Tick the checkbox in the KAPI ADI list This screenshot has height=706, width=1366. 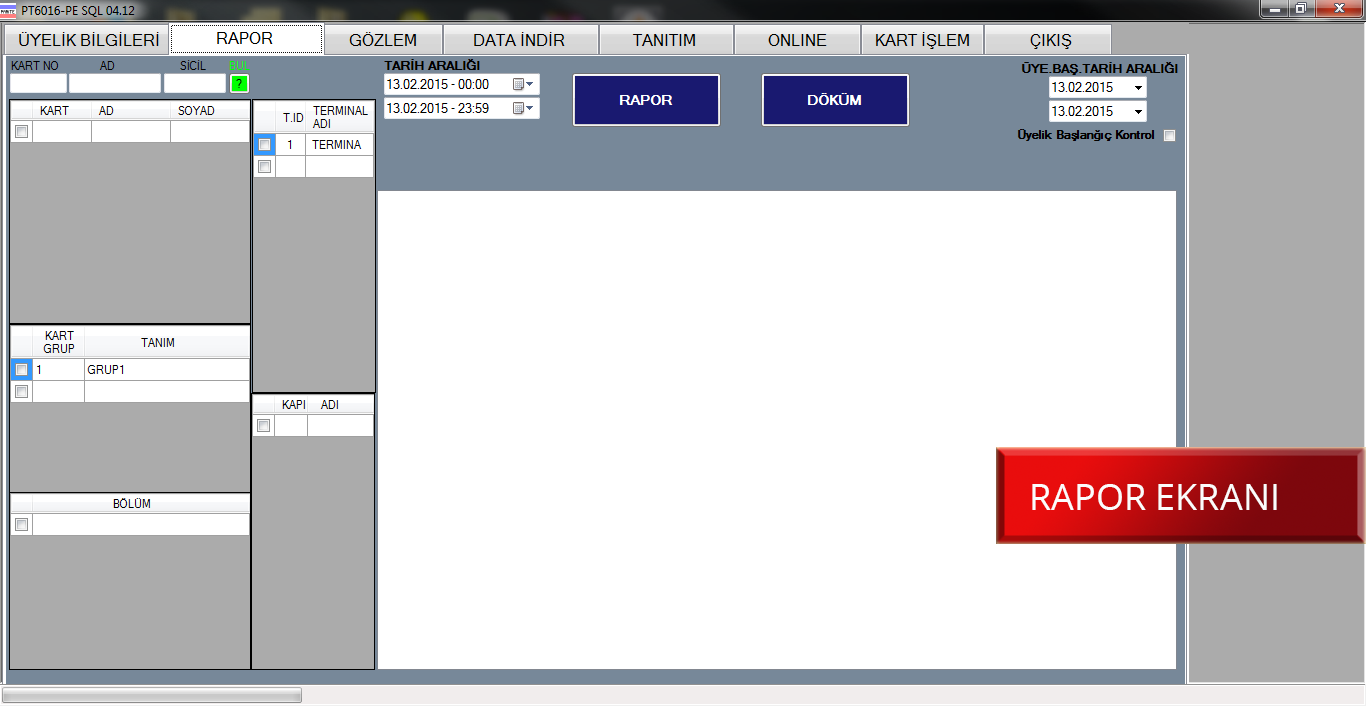click(264, 426)
